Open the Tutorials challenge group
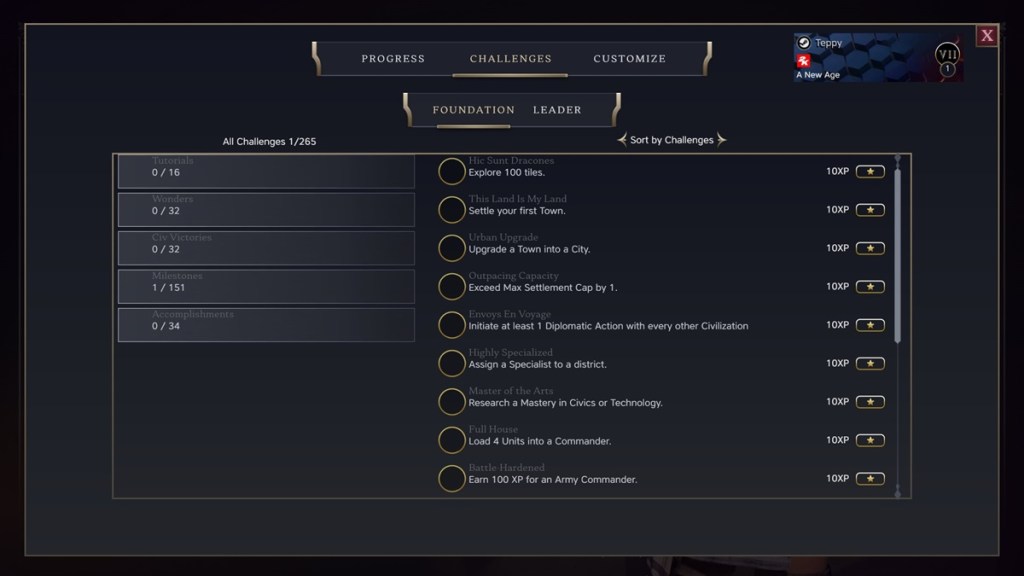 [x=266, y=170]
